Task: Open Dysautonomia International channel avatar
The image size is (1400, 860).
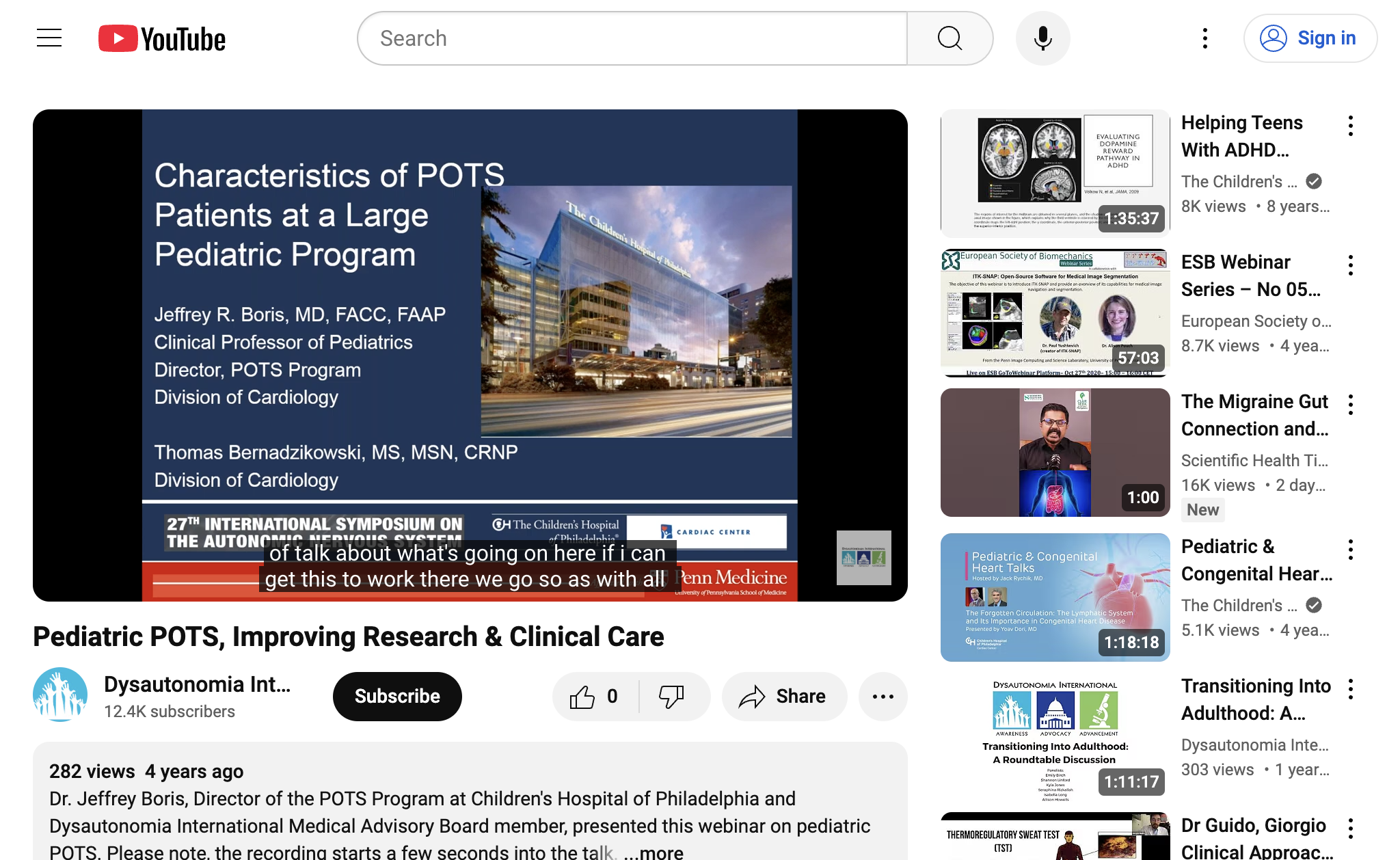Action: tap(60, 695)
